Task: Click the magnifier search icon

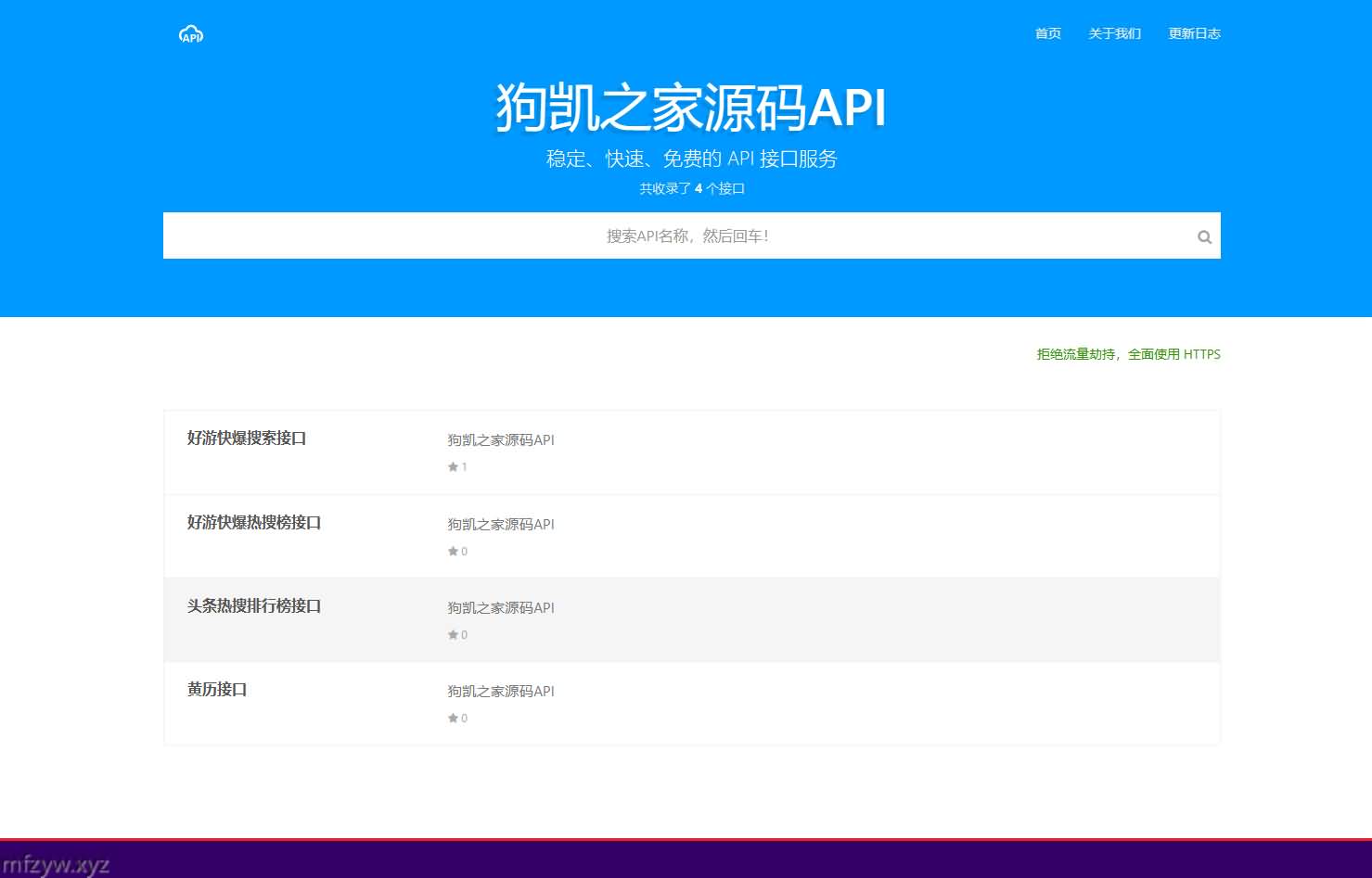Action: tap(1204, 236)
